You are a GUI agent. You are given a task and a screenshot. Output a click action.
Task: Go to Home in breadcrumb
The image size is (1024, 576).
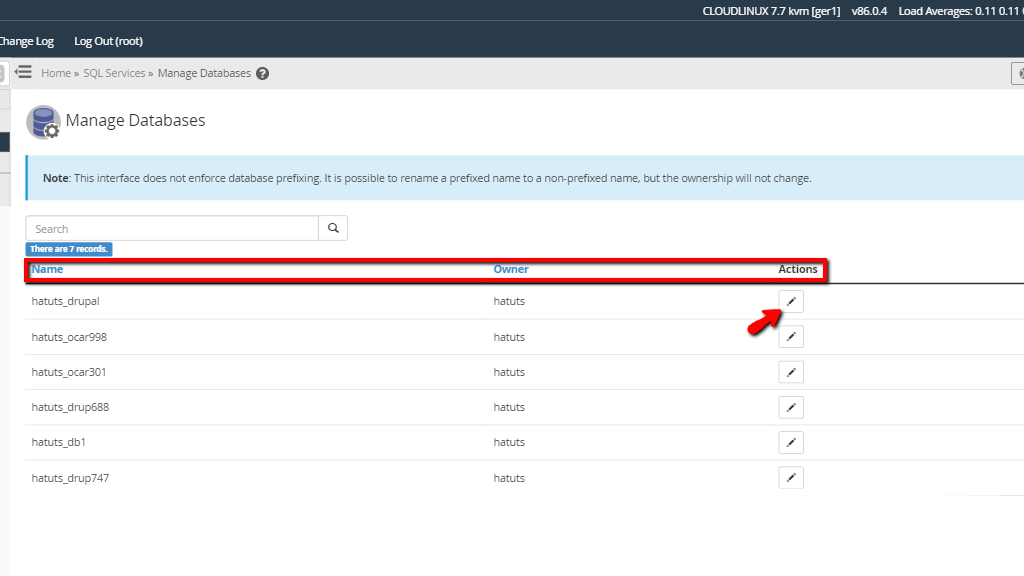point(56,73)
